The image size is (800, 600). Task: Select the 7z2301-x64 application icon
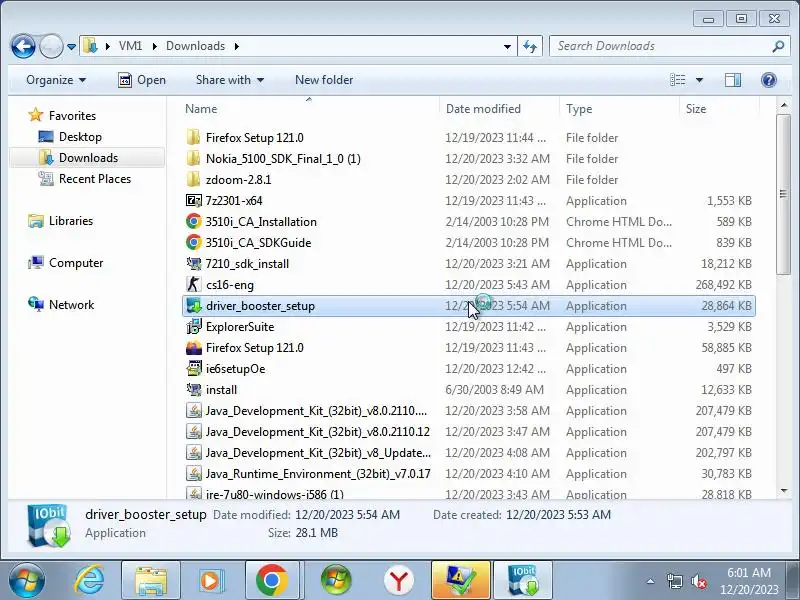(193, 201)
